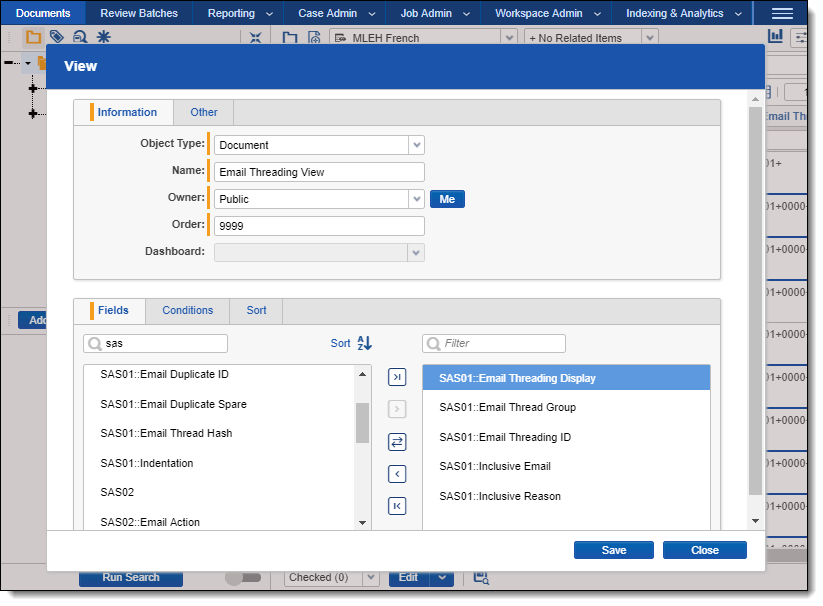823x606 pixels.
Task: Click scroll down arrow of fields list
Action: coord(362,523)
